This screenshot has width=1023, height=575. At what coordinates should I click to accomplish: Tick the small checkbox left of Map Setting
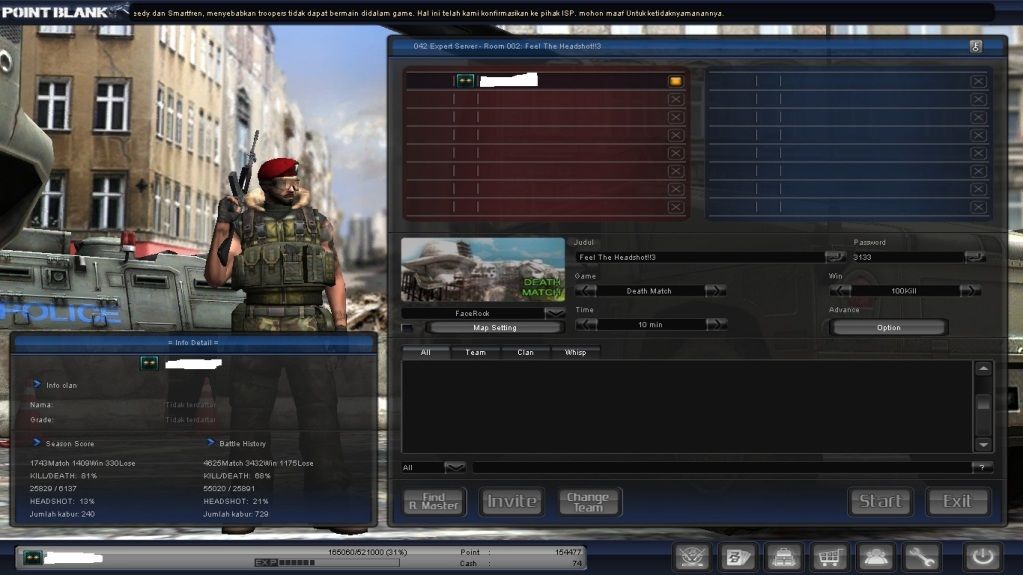[408, 328]
